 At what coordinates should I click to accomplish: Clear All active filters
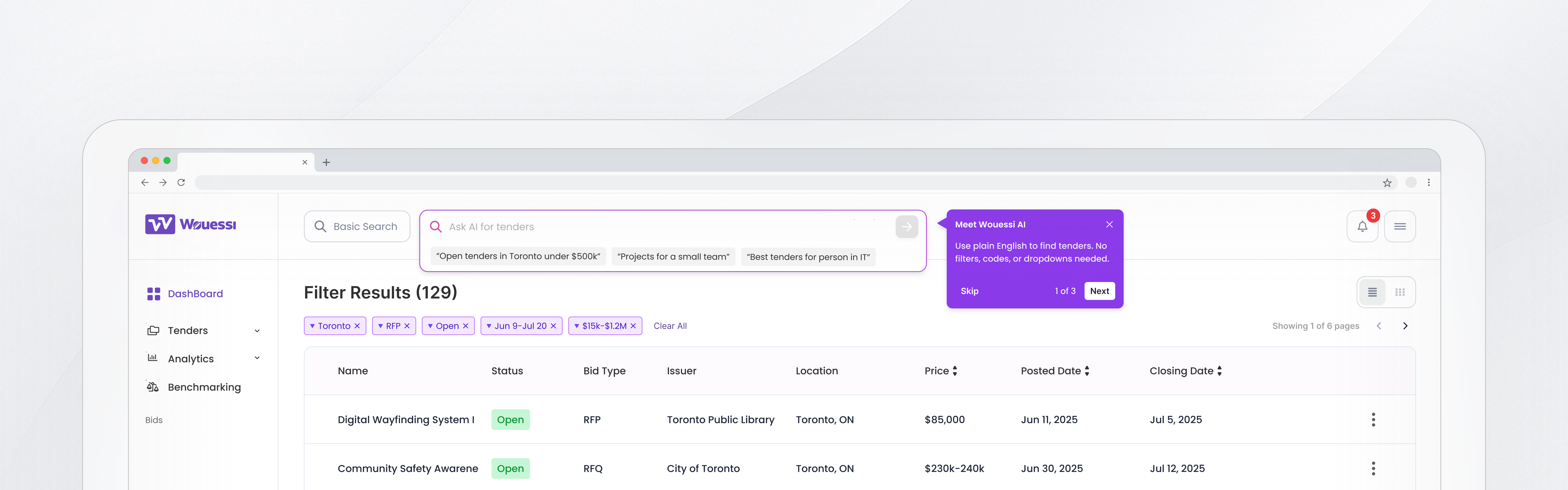click(x=670, y=326)
